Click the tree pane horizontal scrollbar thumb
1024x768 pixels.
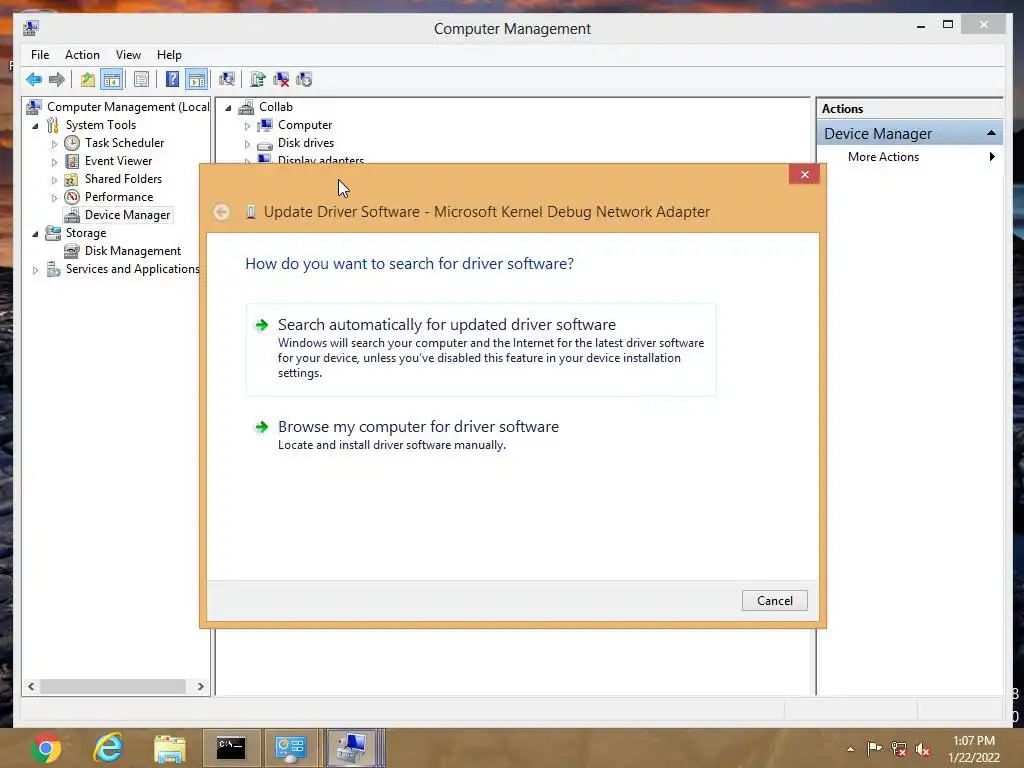tap(112, 686)
